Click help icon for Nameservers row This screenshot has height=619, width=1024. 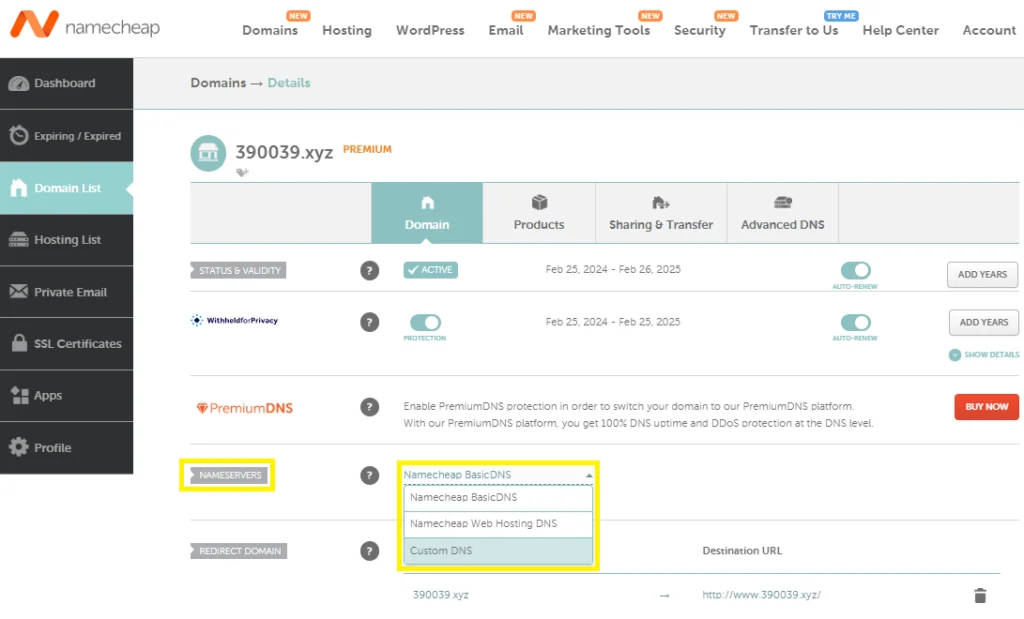click(x=370, y=475)
